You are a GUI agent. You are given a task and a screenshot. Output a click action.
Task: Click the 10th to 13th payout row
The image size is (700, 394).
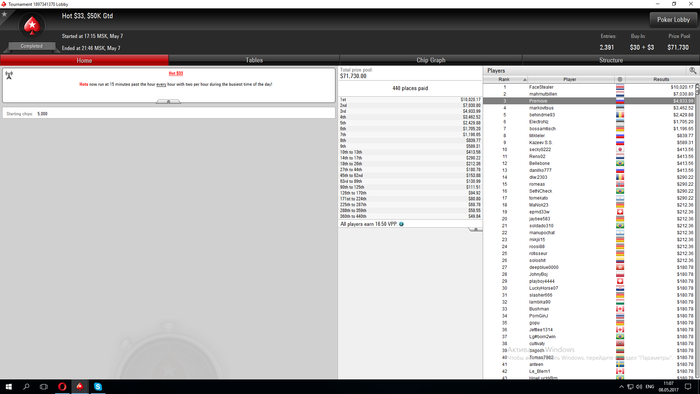tap(410, 152)
